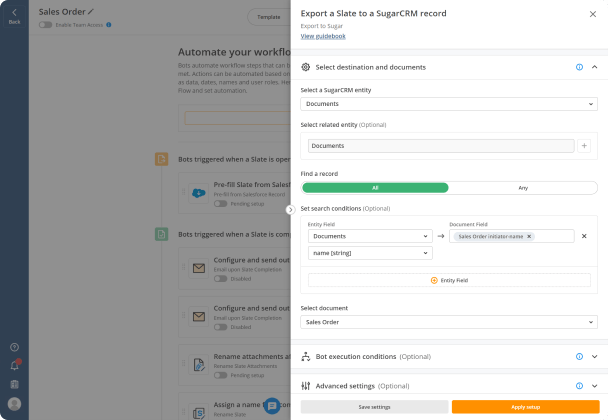Open the Enable Team Access info icon
The image size is (608, 420).
109,25
